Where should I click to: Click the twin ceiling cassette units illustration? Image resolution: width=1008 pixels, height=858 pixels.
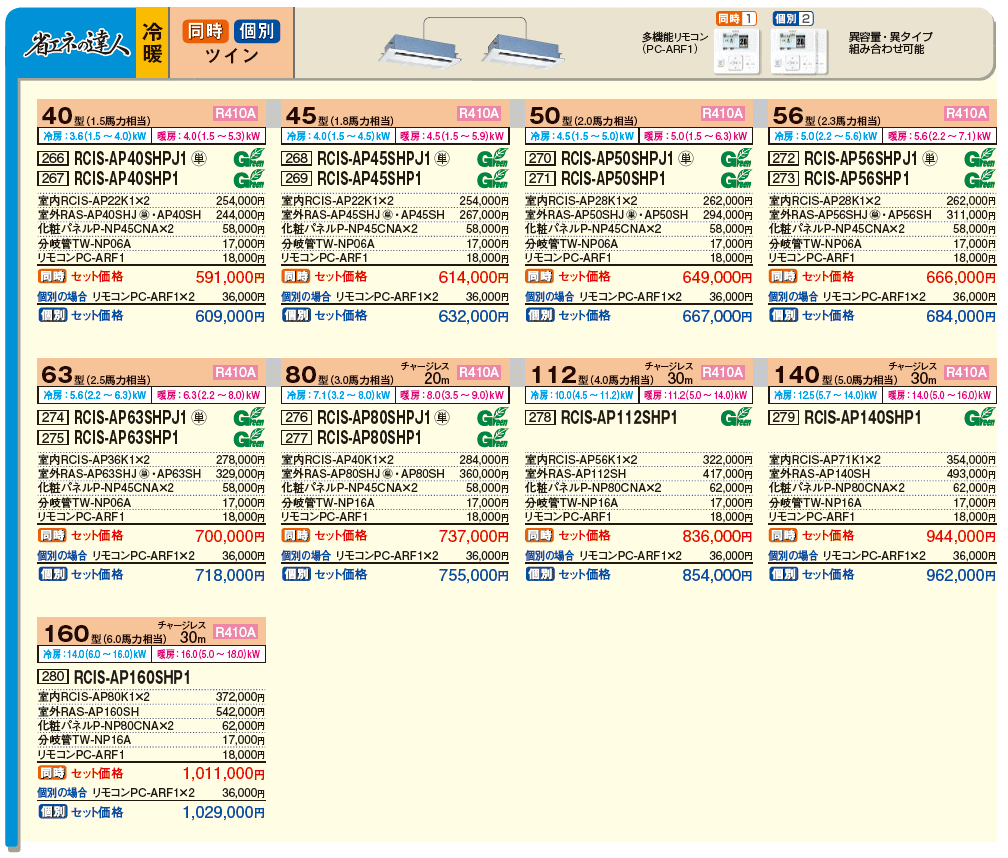[x=472, y=43]
